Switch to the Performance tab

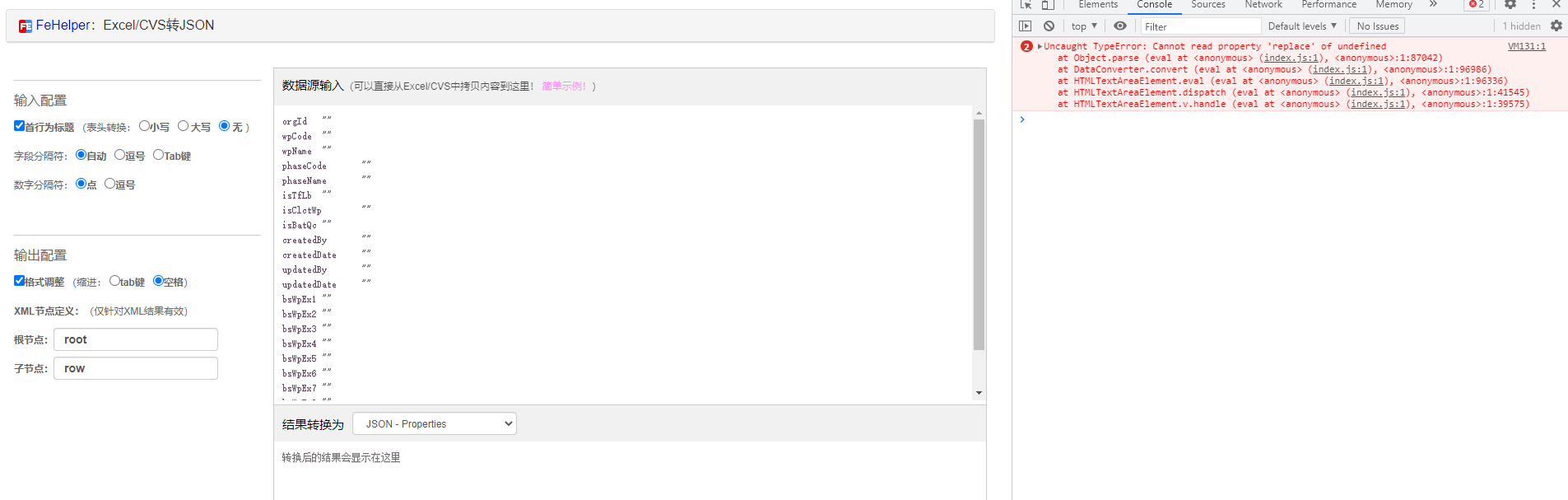click(1328, 5)
